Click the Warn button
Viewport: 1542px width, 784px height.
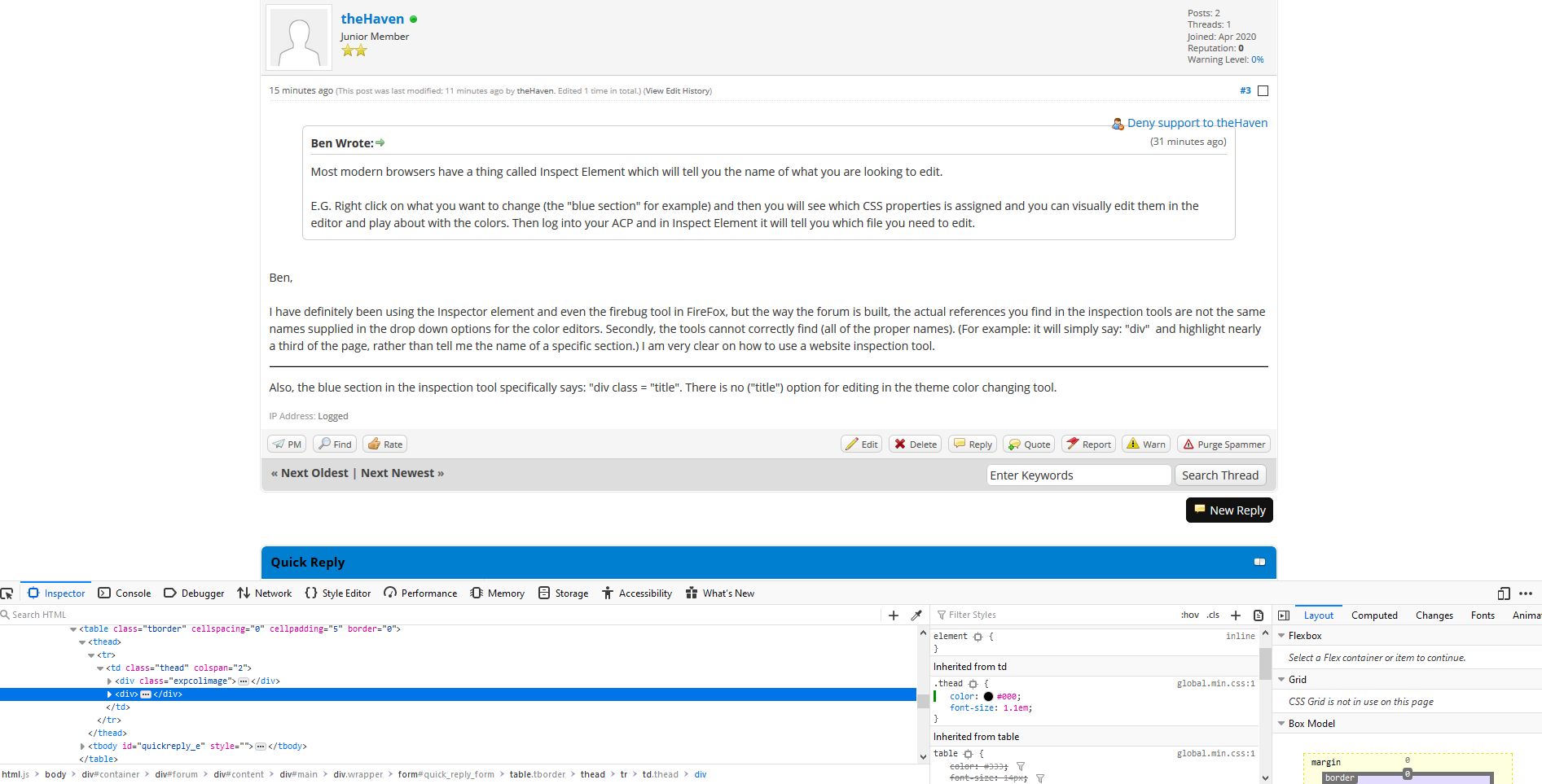[x=1146, y=445]
